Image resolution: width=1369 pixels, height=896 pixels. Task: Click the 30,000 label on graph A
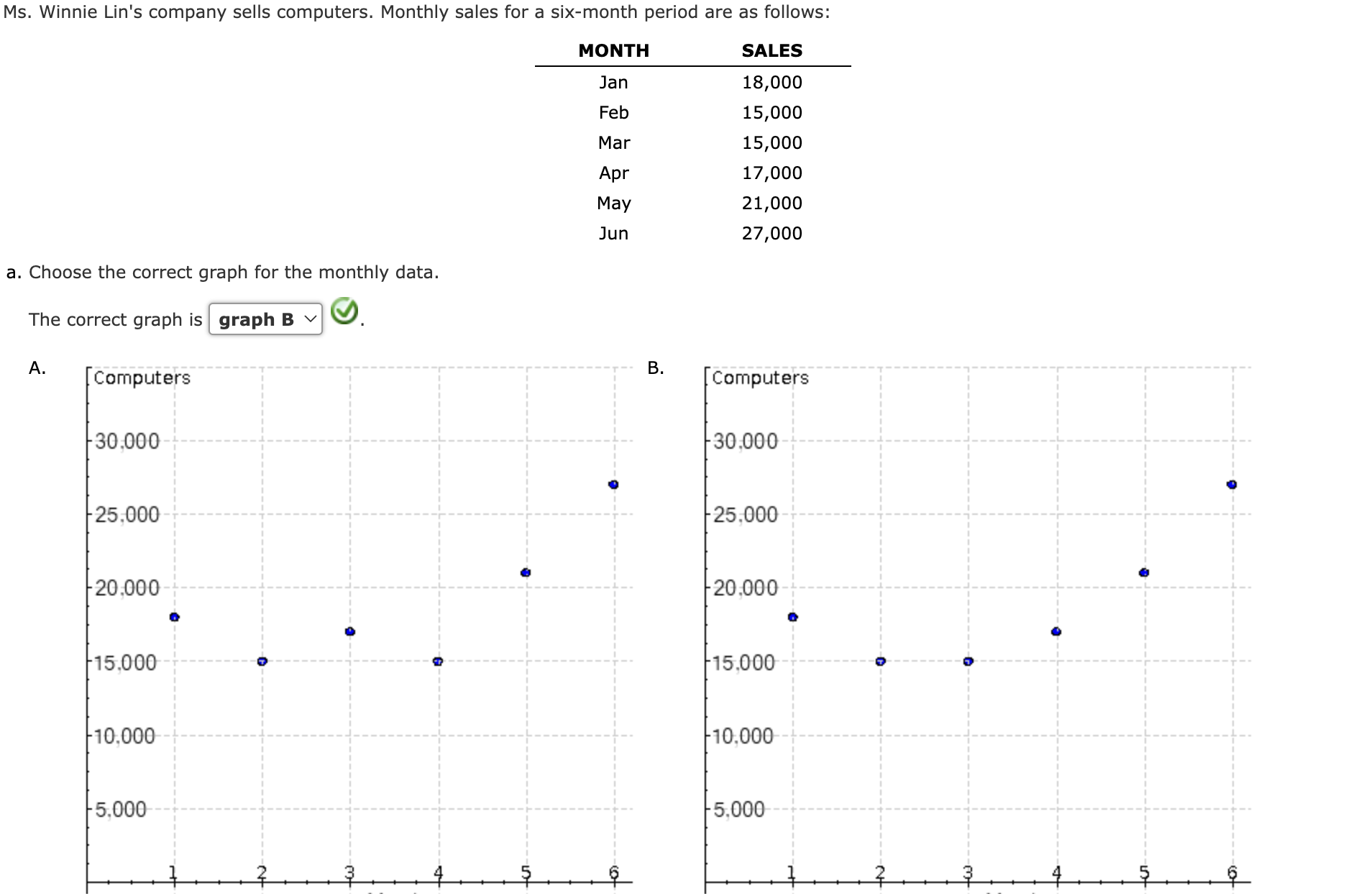[x=127, y=441]
